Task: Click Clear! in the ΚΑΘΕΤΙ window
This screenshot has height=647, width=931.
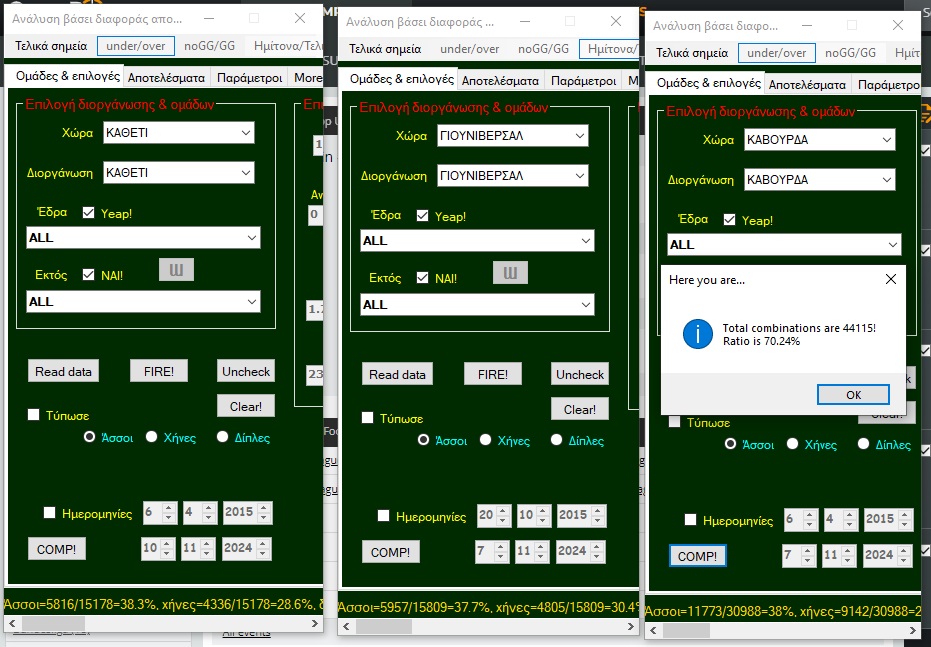Action: click(x=246, y=407)
